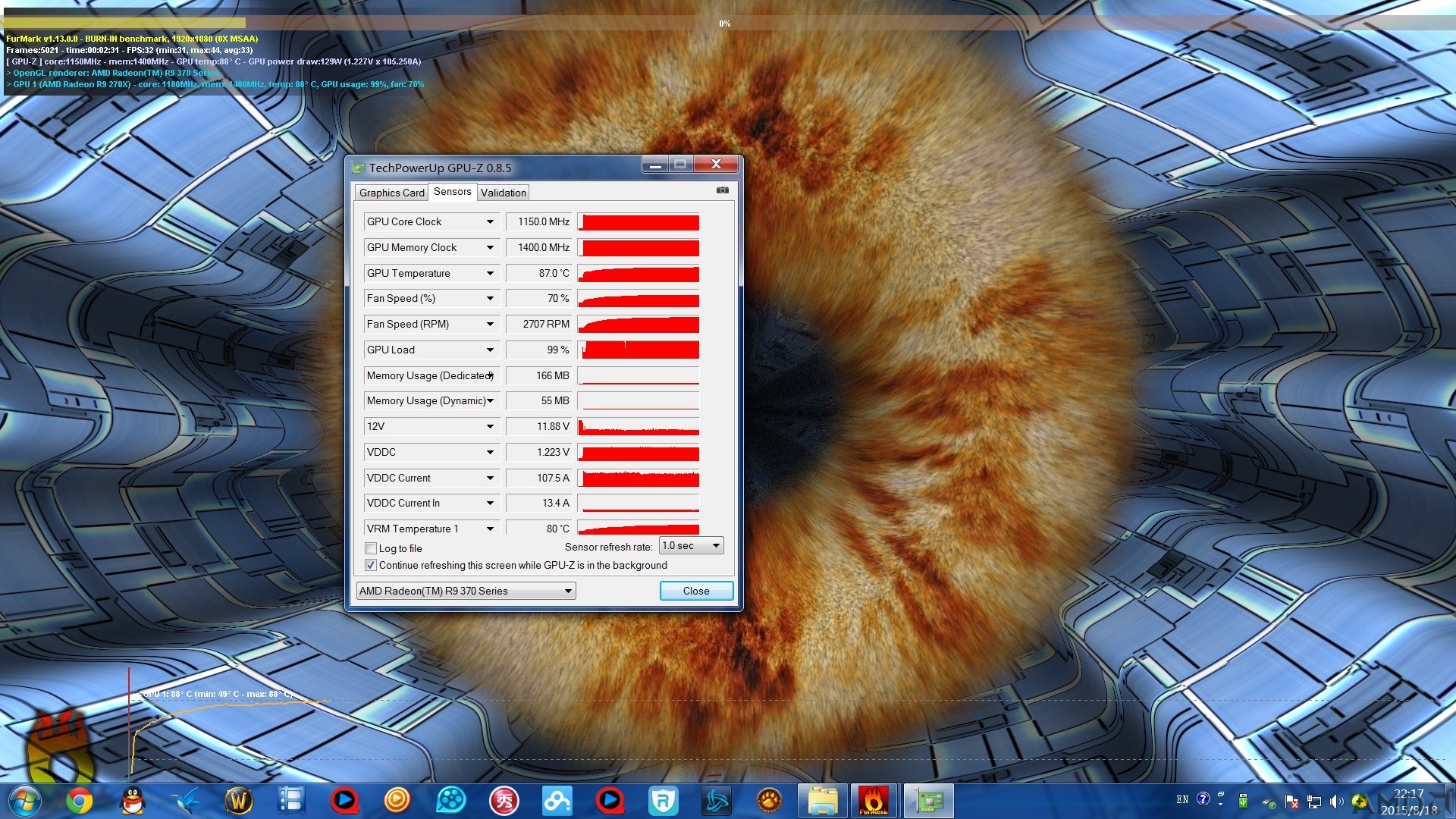Screen dimensions: 1456x819
Task: Expand the Fan Speed (%) sensor dropdown
Action: coord(490,298)
